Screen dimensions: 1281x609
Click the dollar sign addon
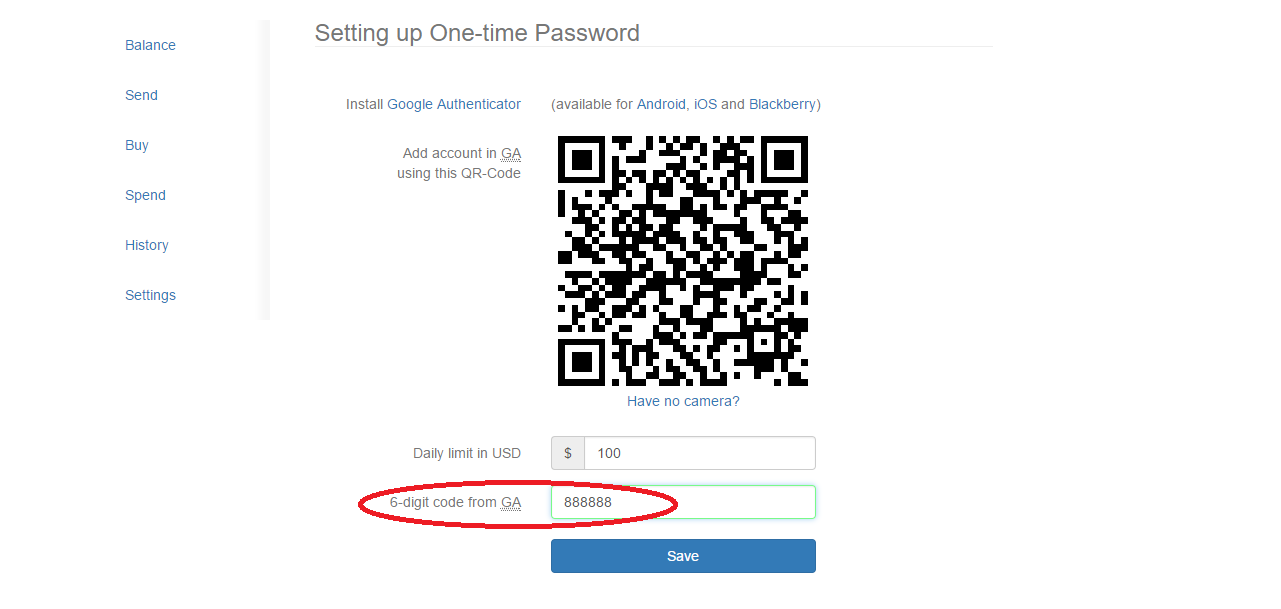[568, 453]
